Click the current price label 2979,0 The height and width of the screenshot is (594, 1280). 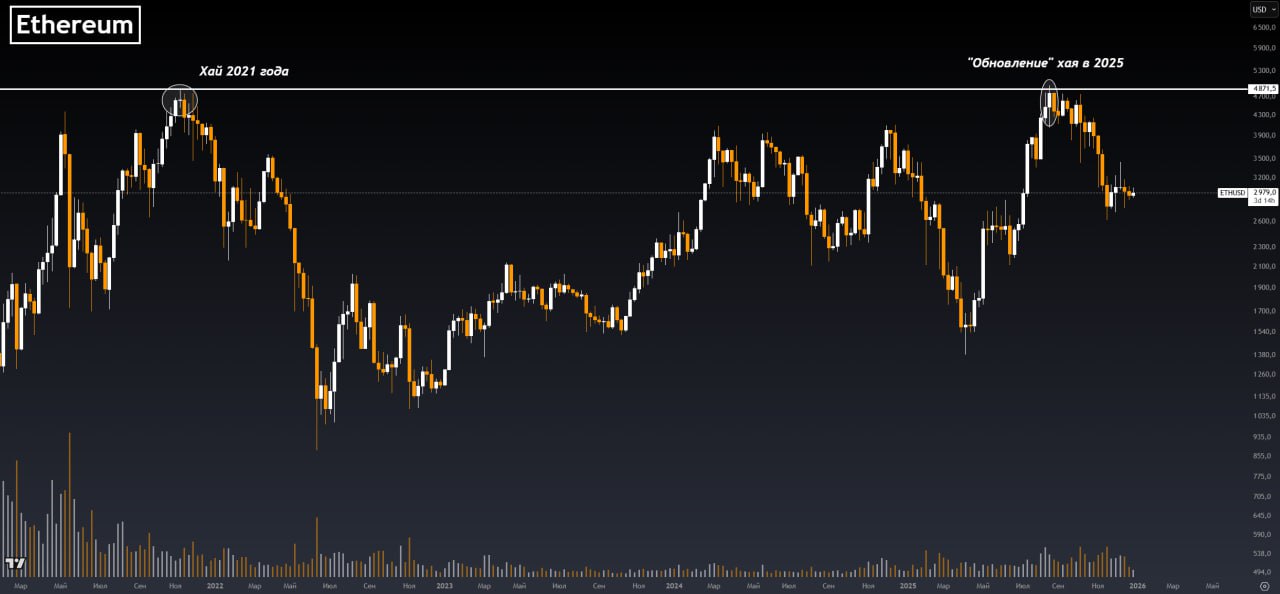[1264, 192]
